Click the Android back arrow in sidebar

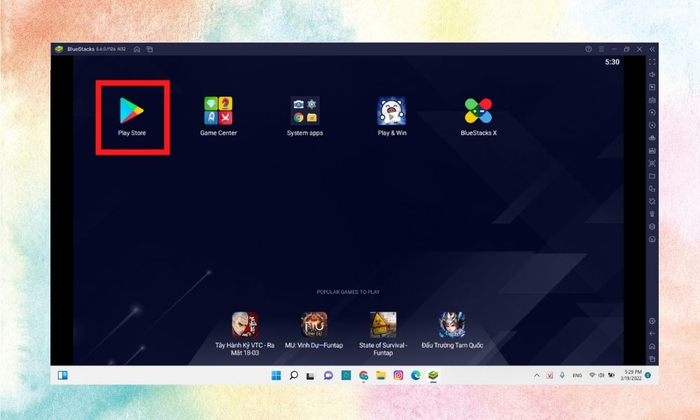(x=652, y=333)
